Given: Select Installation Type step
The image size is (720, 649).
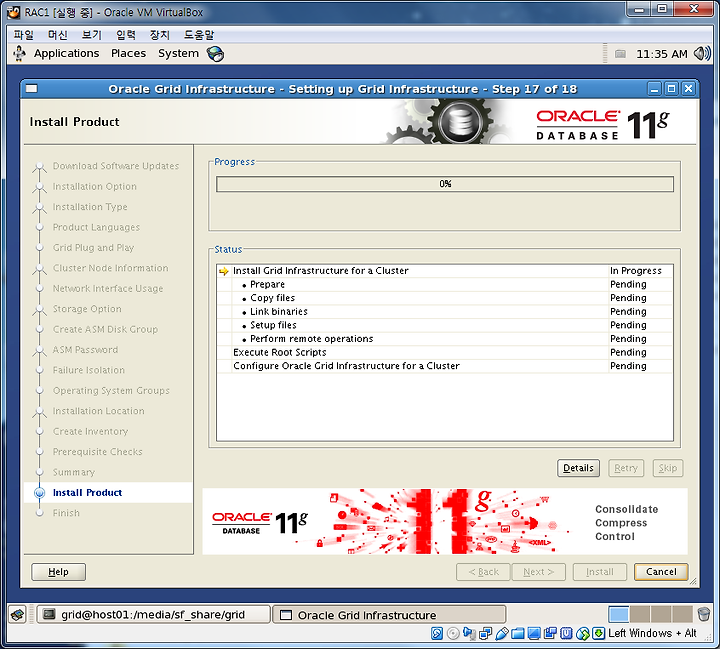Looking at the screenshot, I should coord(90,207).
